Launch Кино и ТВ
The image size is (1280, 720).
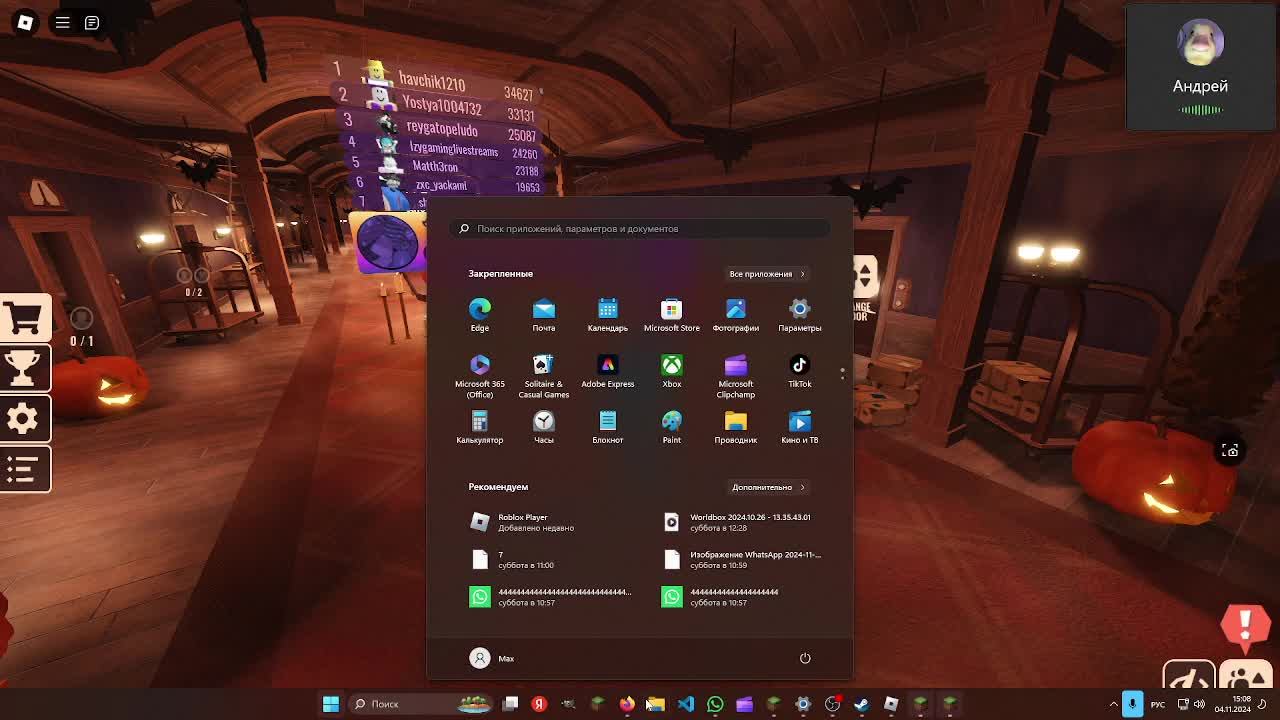[x=800, y=426]
